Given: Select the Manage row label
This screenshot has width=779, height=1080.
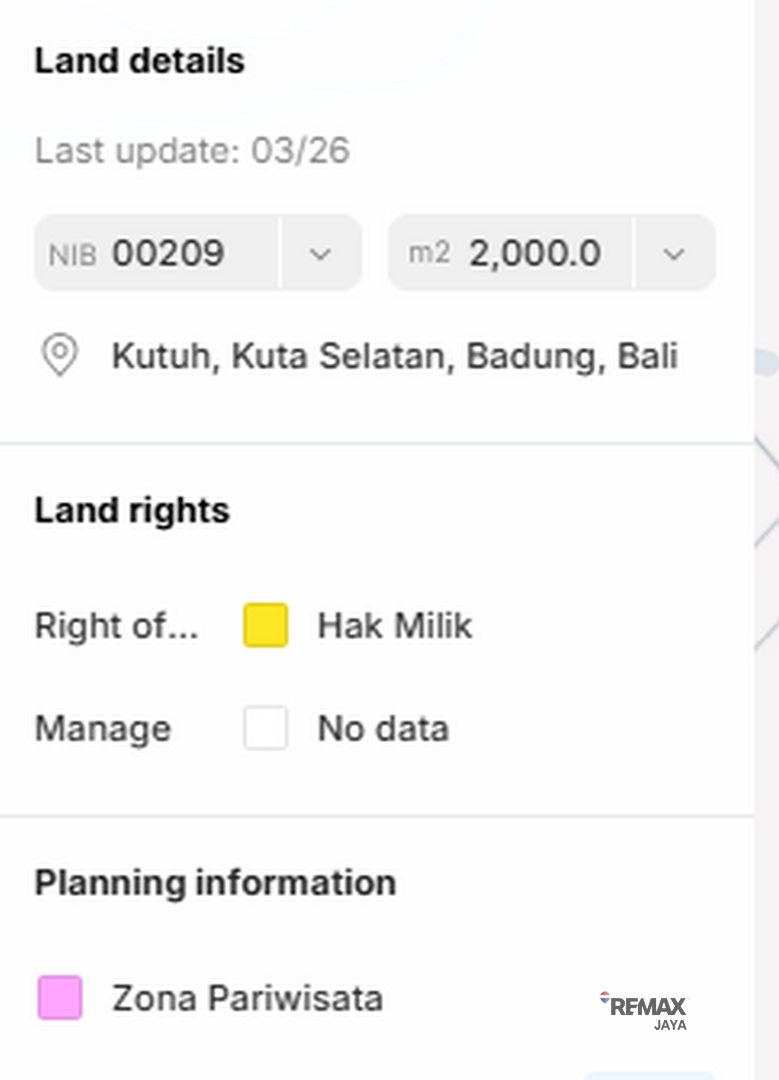Looking at the screenshot, I should (103, 728).
